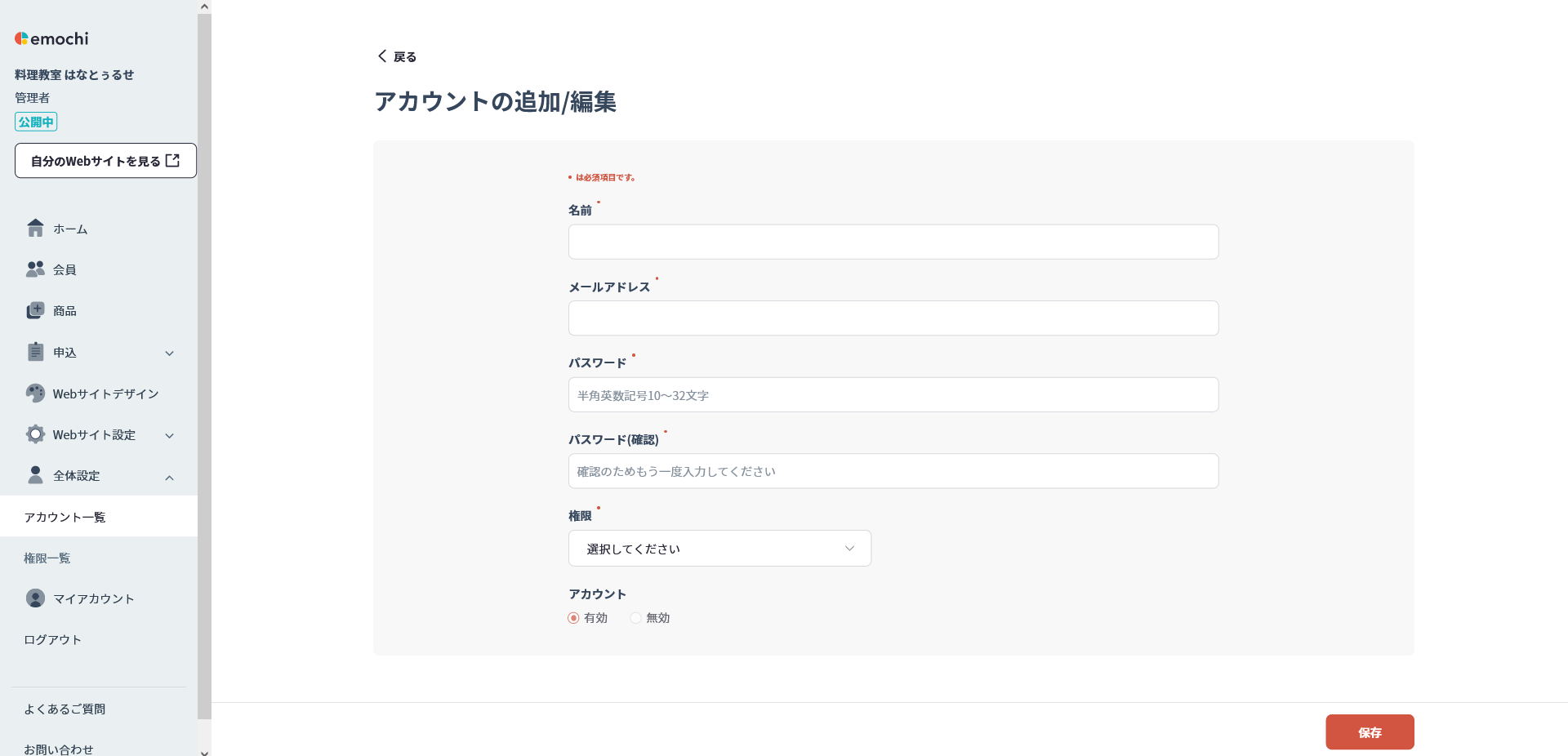1568x756 pixels.
Task: Click the Webサイト設定 gear icon
Action: (x=35, y=434)
